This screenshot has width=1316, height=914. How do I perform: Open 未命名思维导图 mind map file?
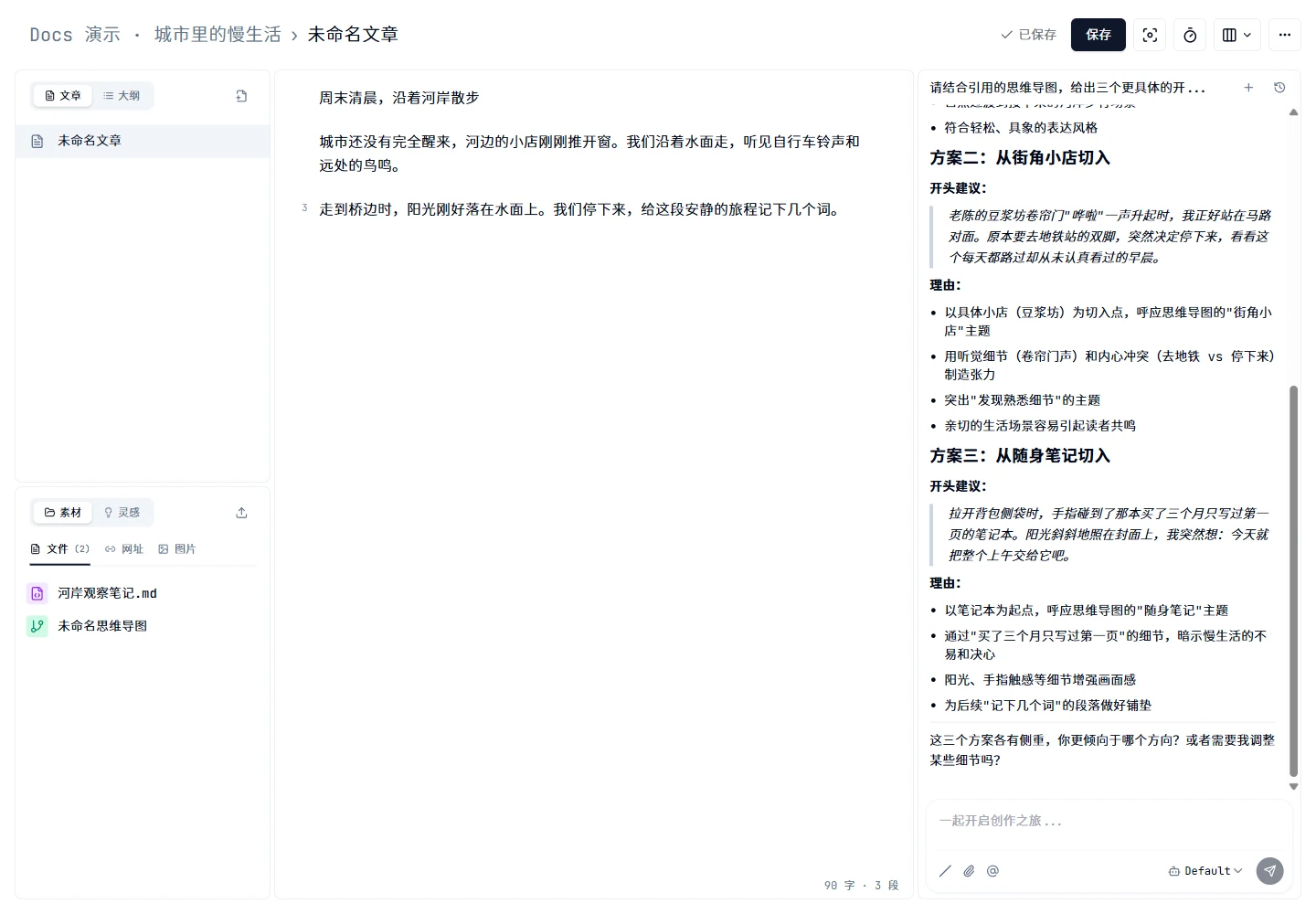(x=102, y=626)
